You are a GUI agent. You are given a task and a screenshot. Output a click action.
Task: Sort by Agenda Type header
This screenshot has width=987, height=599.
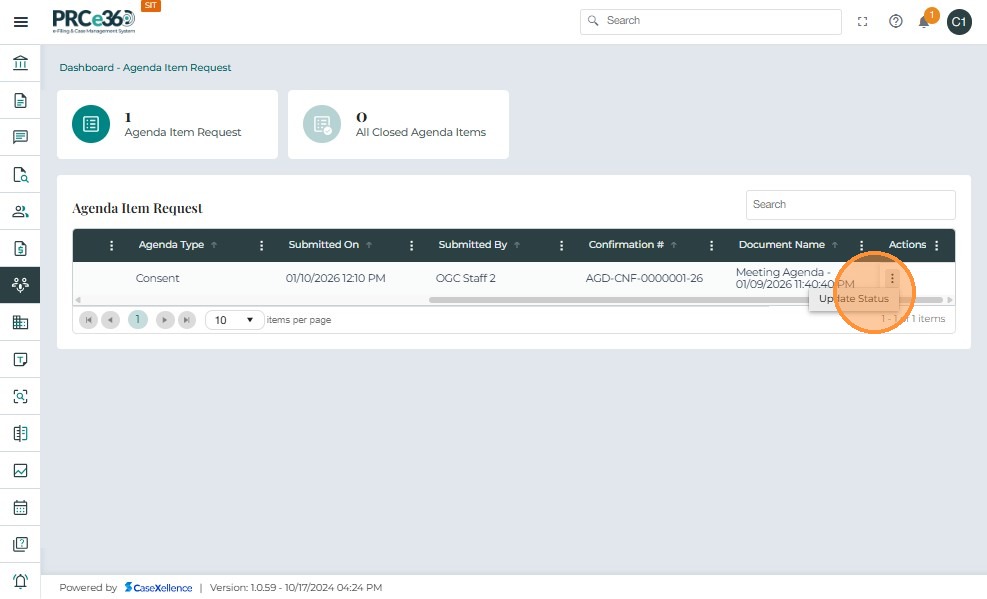tap(171, 245)
